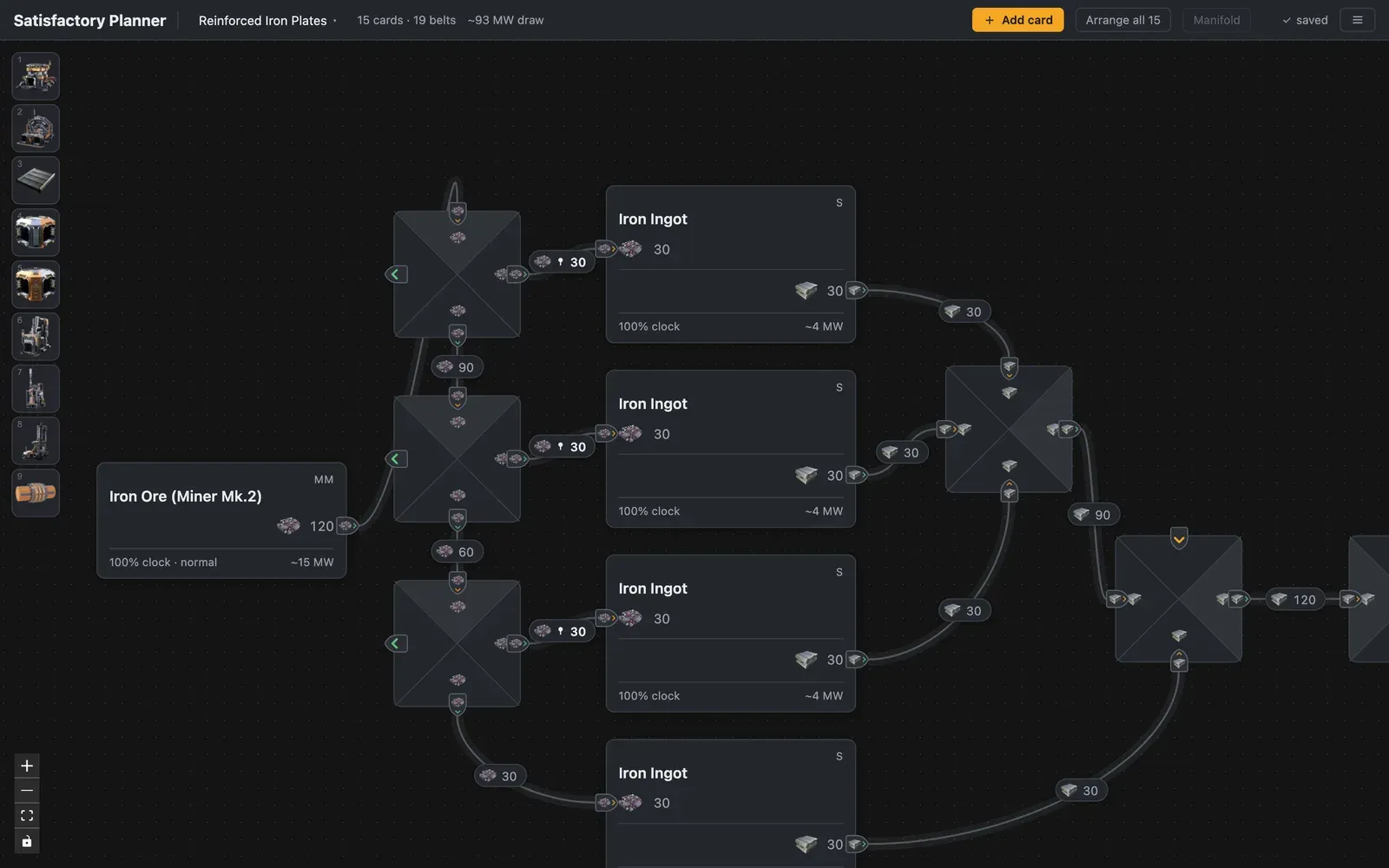Viewport: 1389px width, 868px height.
Task: Click the 15 cards · 19 belts summary
Action: point(406,20)
